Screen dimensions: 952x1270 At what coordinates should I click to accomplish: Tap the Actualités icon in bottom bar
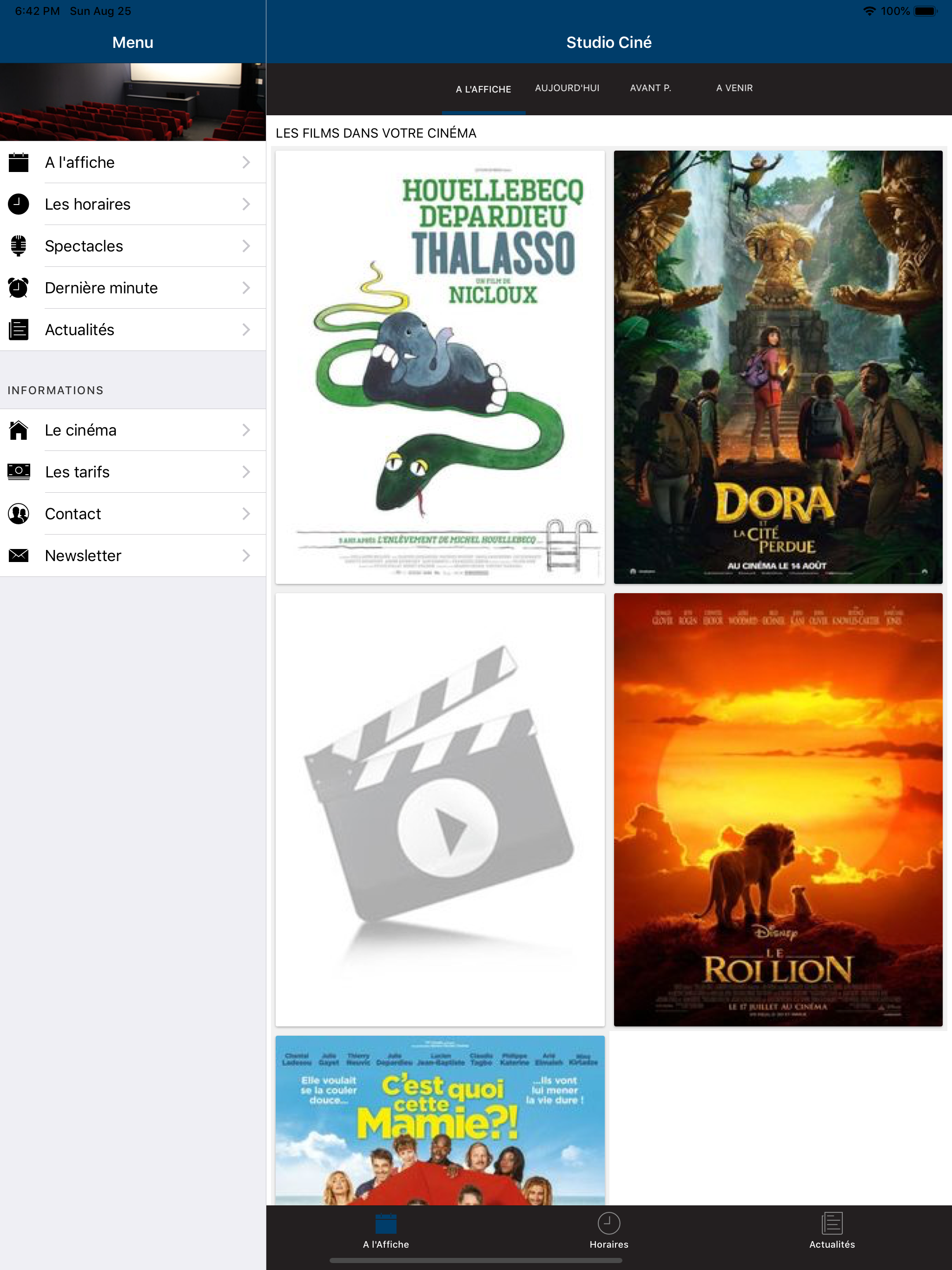click(x=832, y=1224)
